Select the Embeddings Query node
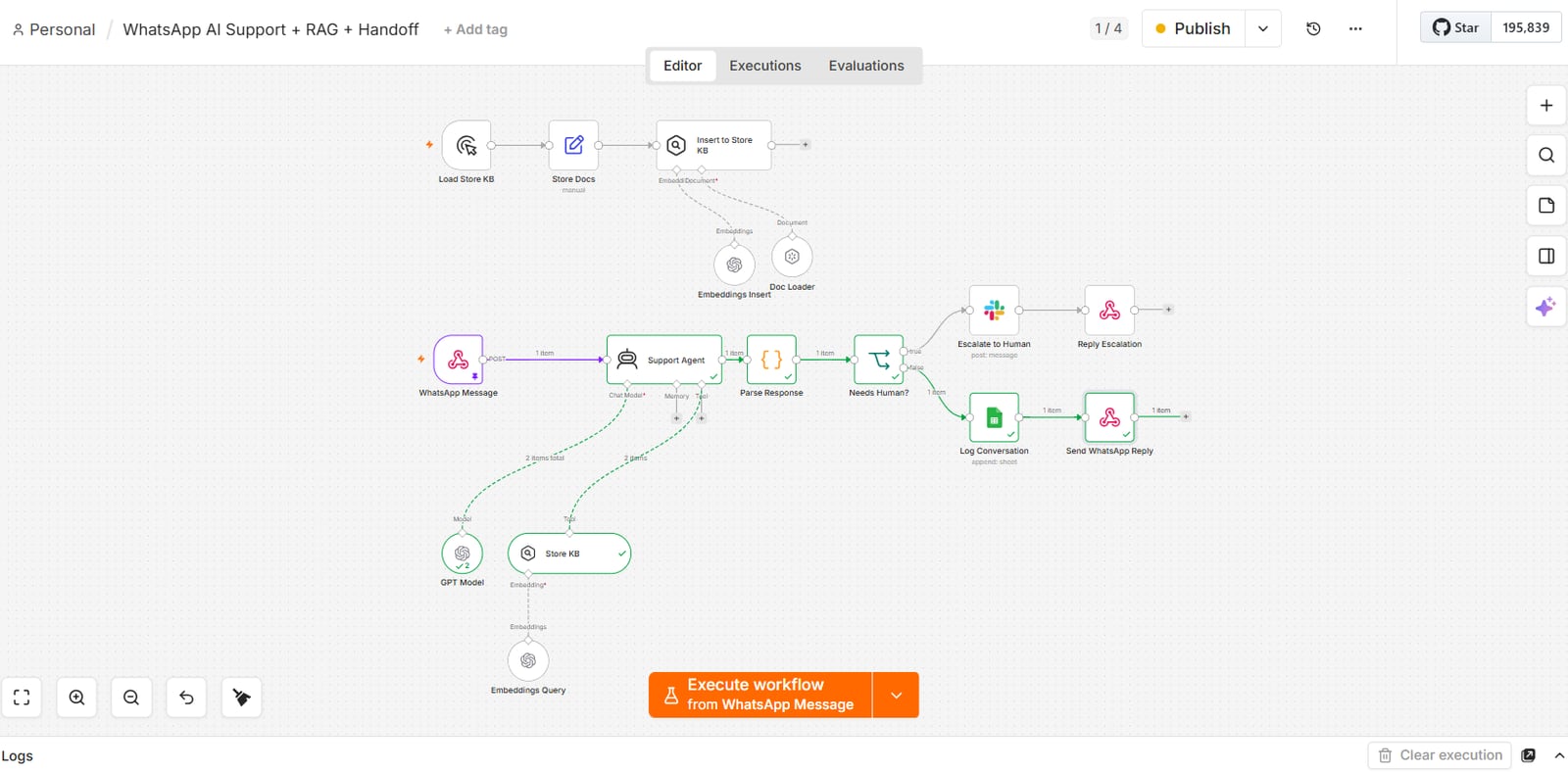 click(x=528, y=660)
